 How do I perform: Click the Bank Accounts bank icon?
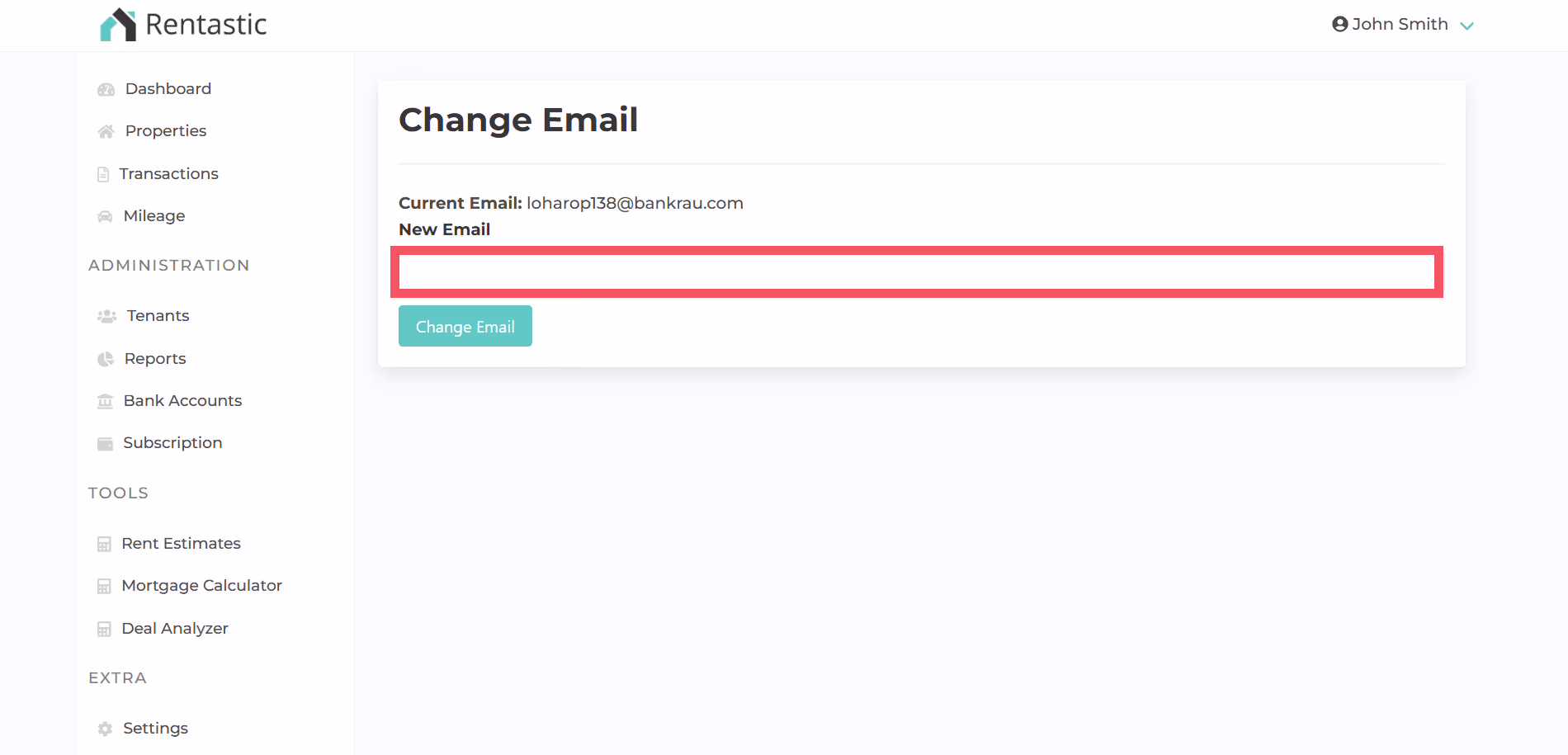[105, 400]
